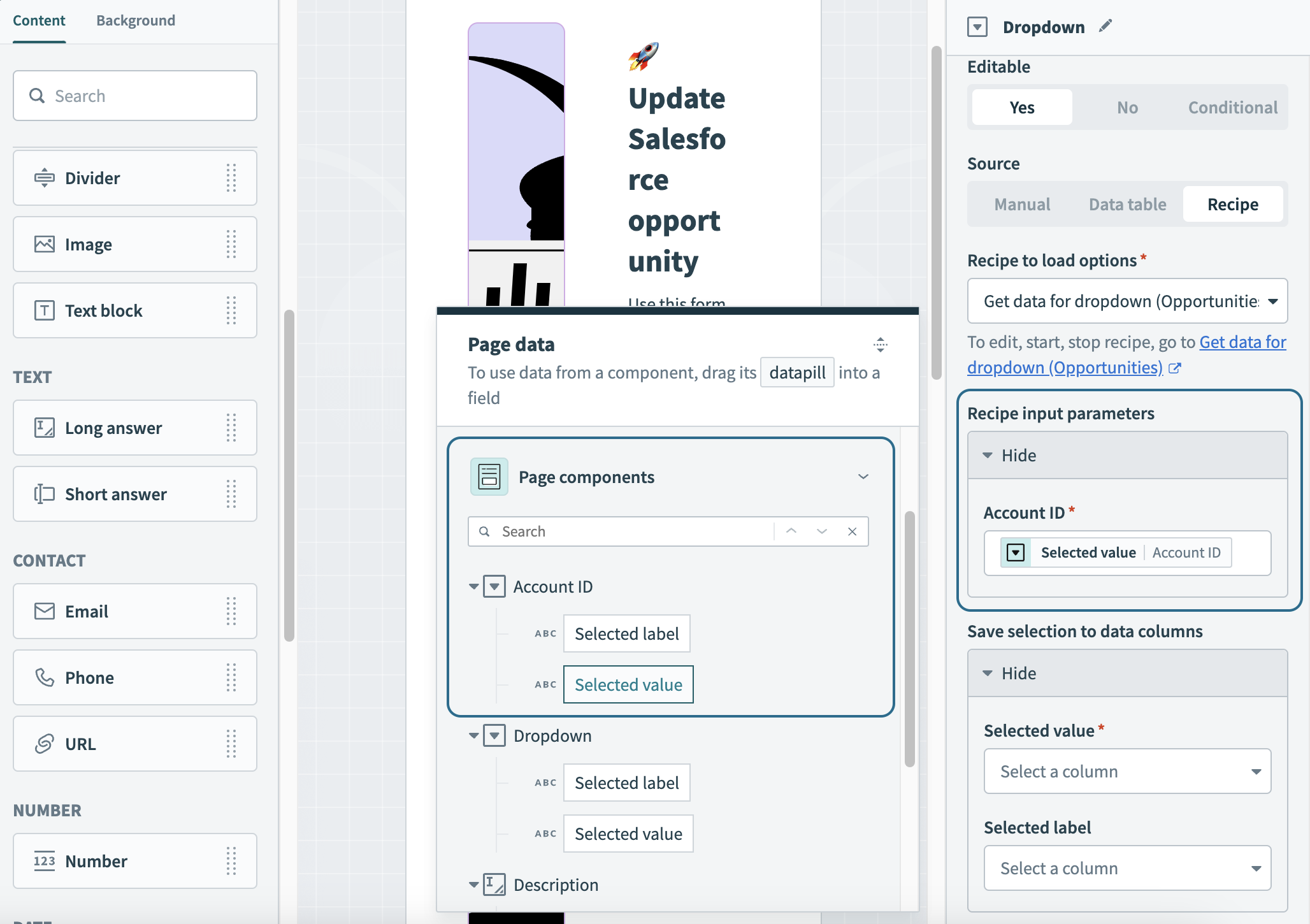This screenshot has width=1310, height=924.
Task: Click the URL link icon
Action: [x=44, y=744]
